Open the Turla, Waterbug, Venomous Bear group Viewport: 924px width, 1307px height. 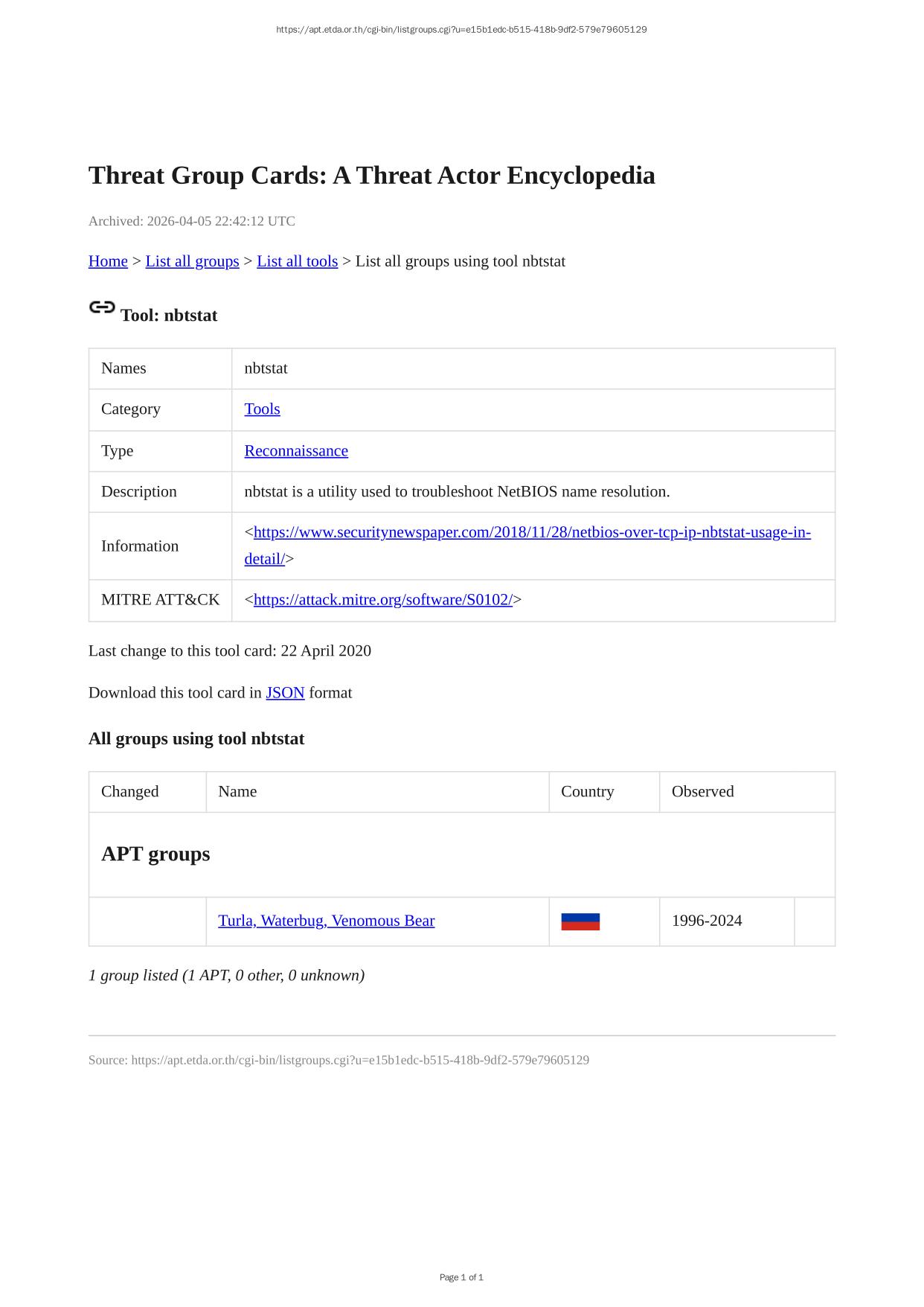pos(326,921)
